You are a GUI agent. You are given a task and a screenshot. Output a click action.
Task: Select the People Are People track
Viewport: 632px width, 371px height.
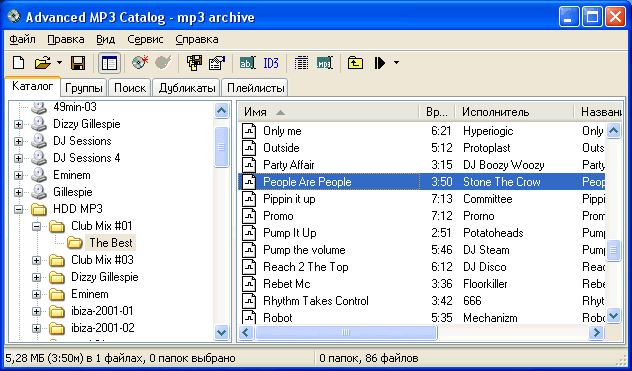307,182
